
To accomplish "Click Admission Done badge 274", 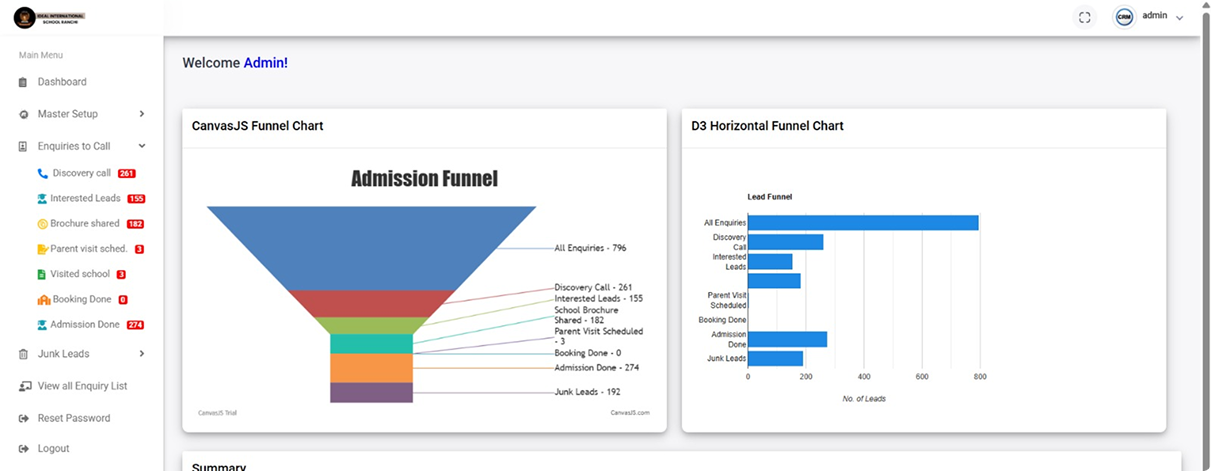I will click(136, 325).
